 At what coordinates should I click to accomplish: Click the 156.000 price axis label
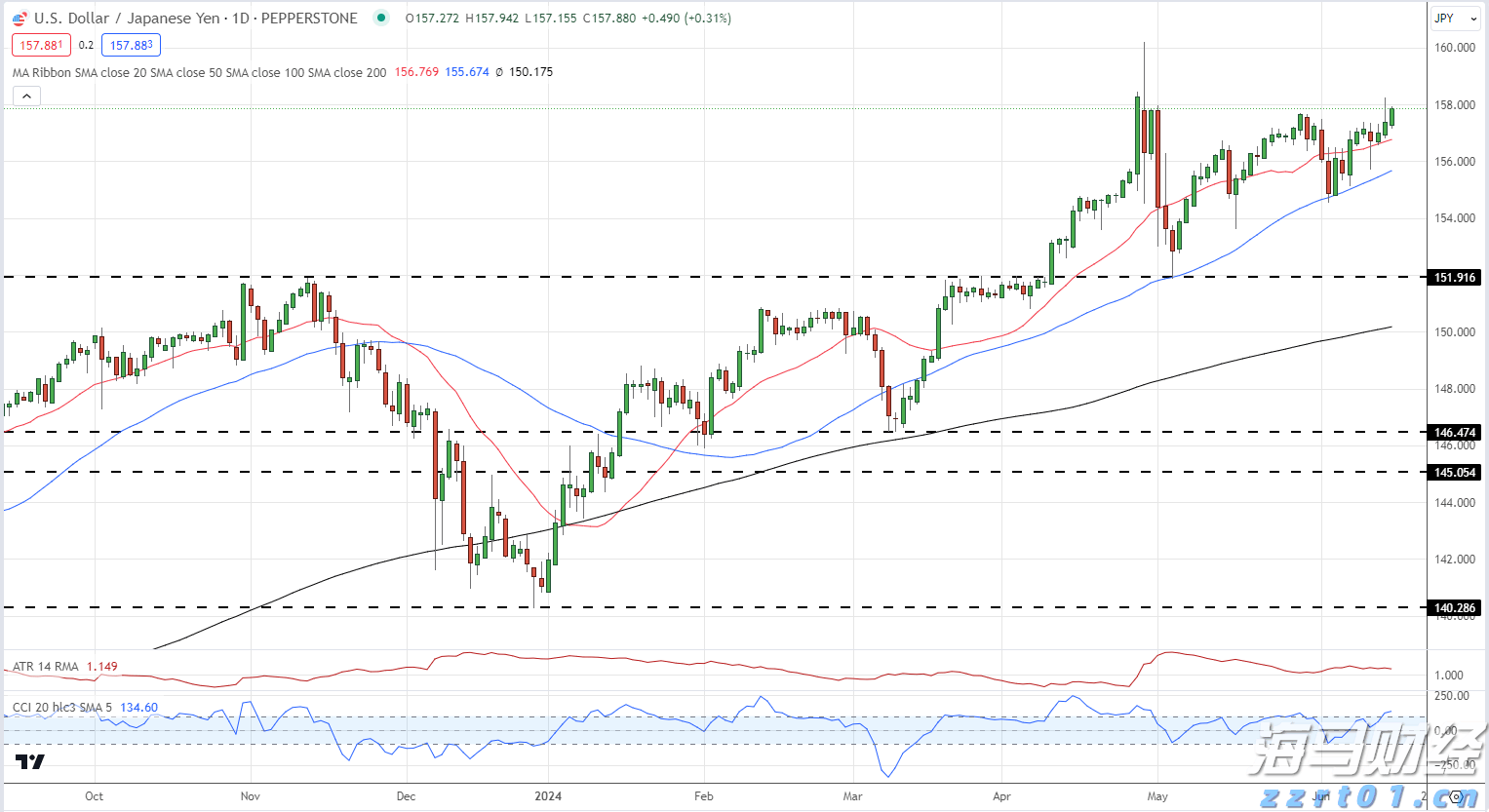click(1455, 162)
